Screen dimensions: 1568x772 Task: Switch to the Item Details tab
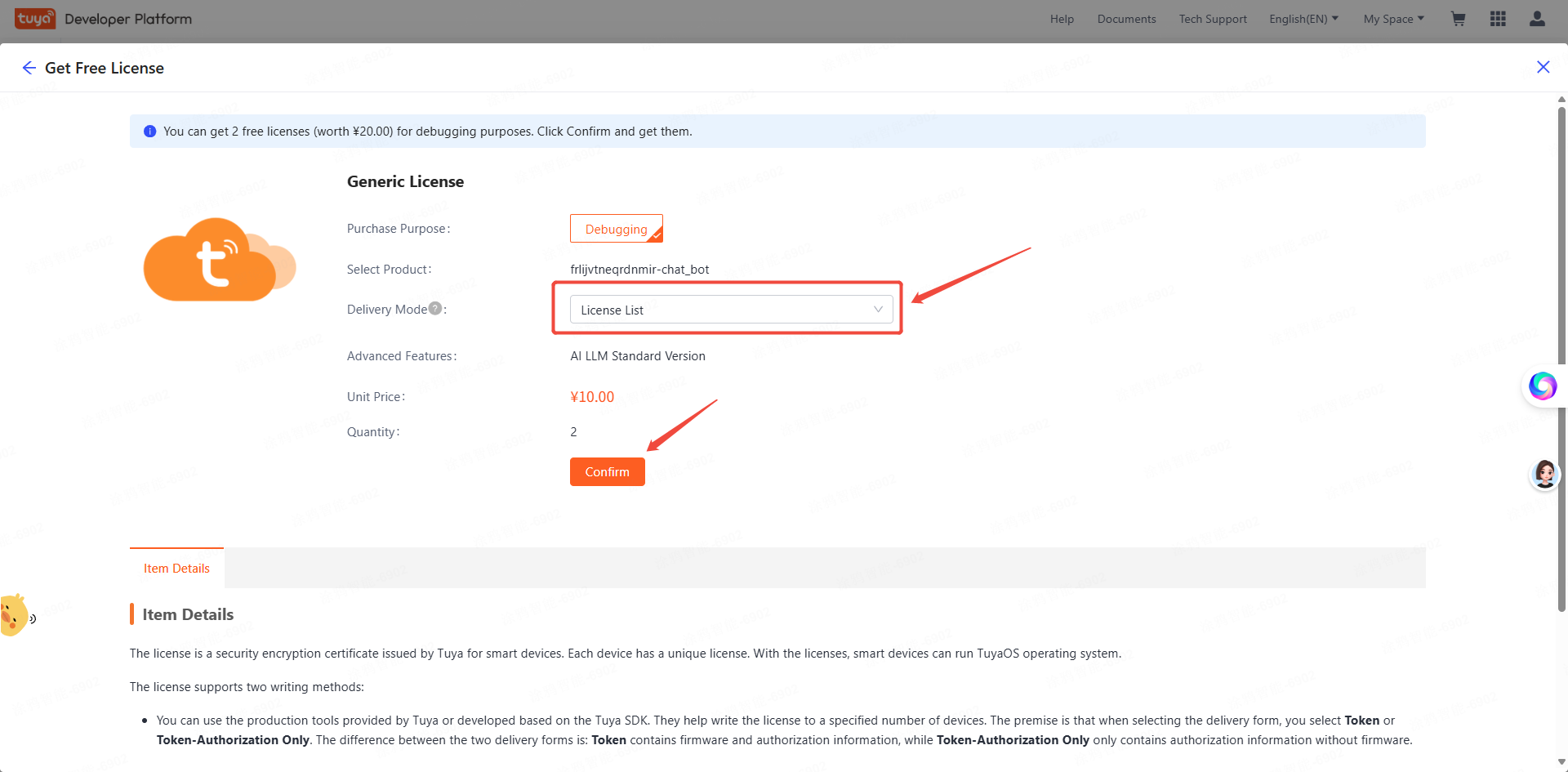click(176, 568)
